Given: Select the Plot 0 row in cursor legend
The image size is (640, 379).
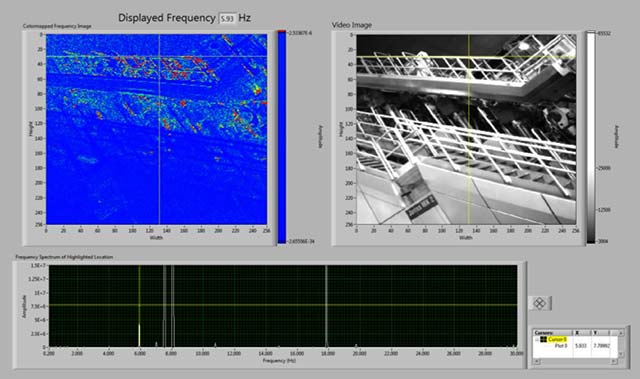Looking at the screenshot, I should coord(561,346).
